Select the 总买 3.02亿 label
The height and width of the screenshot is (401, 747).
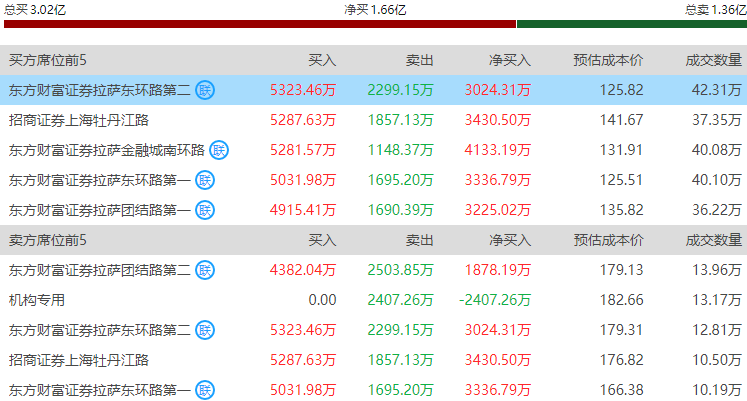click(35, 10)
